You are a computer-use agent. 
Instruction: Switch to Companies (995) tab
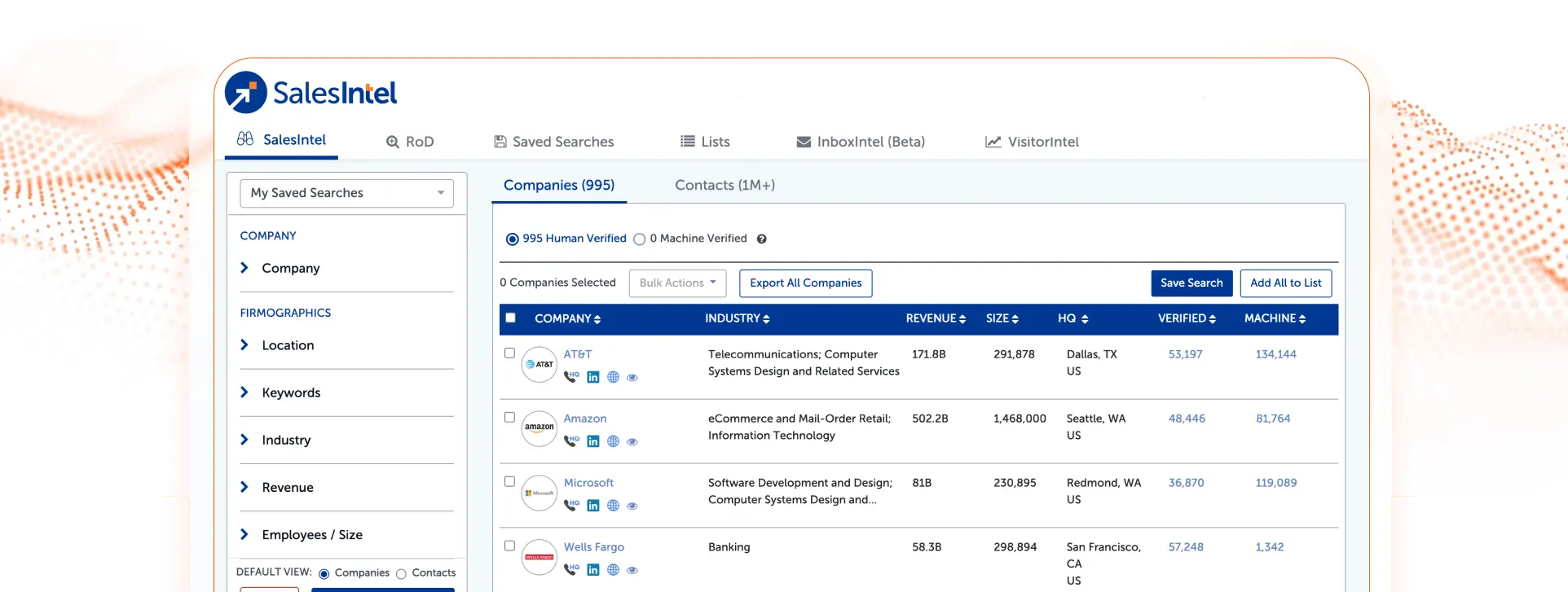[x=559, y=186]
